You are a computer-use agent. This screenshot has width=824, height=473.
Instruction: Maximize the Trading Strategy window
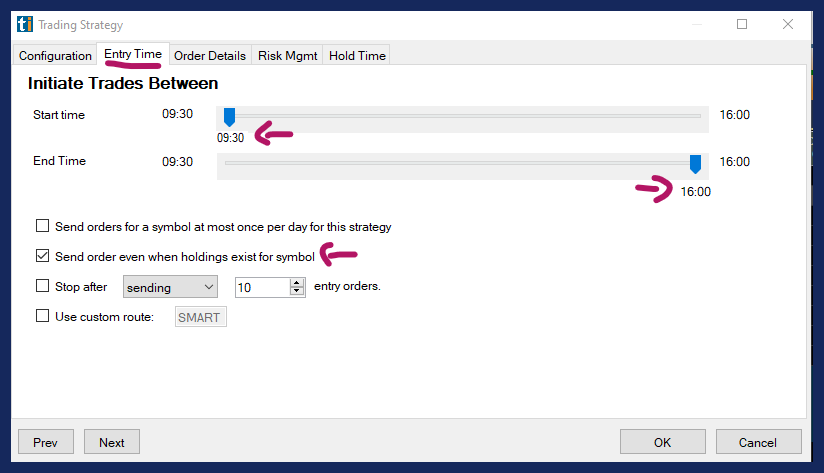coord(742,24)
